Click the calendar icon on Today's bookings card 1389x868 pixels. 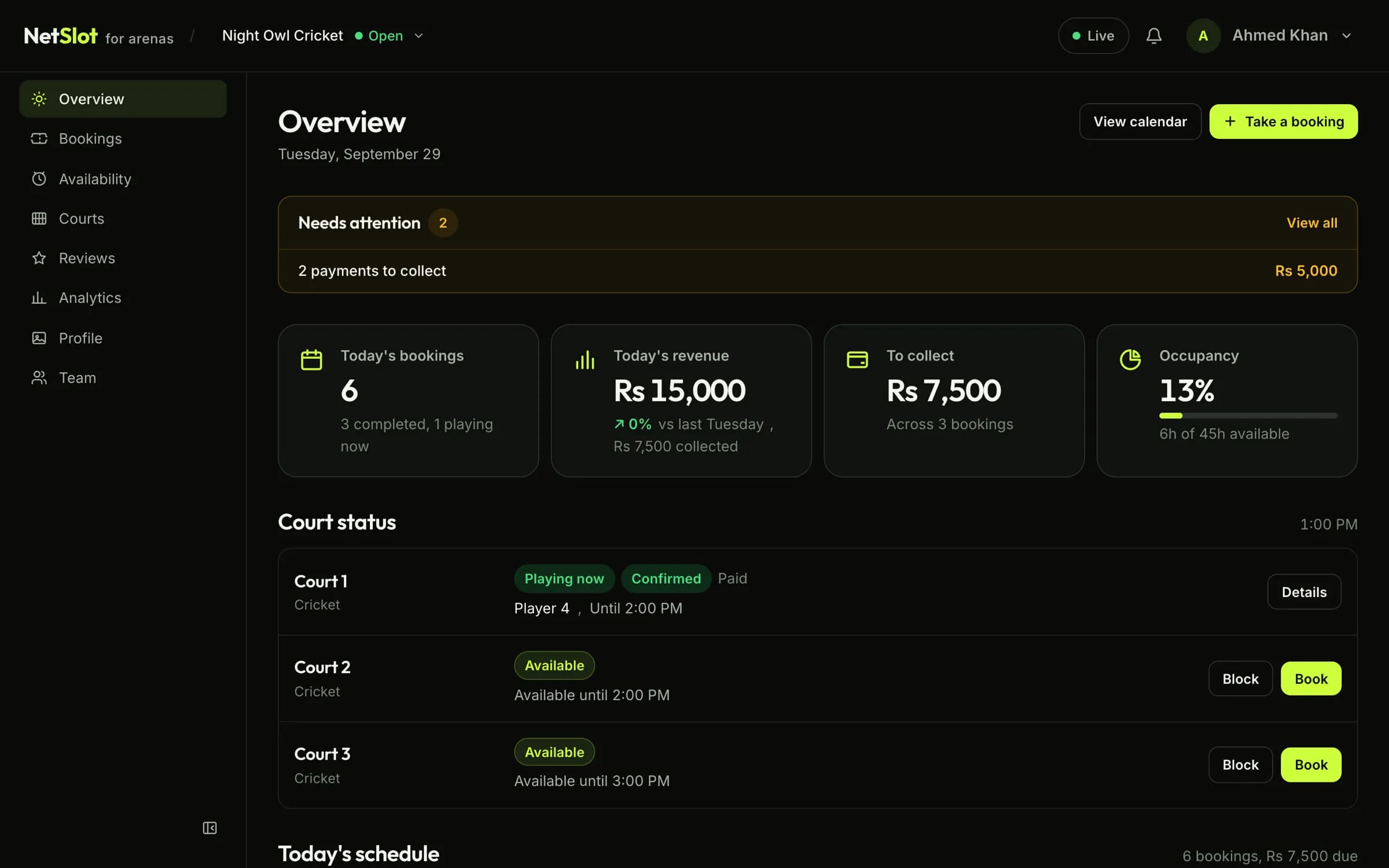[311, 359]
